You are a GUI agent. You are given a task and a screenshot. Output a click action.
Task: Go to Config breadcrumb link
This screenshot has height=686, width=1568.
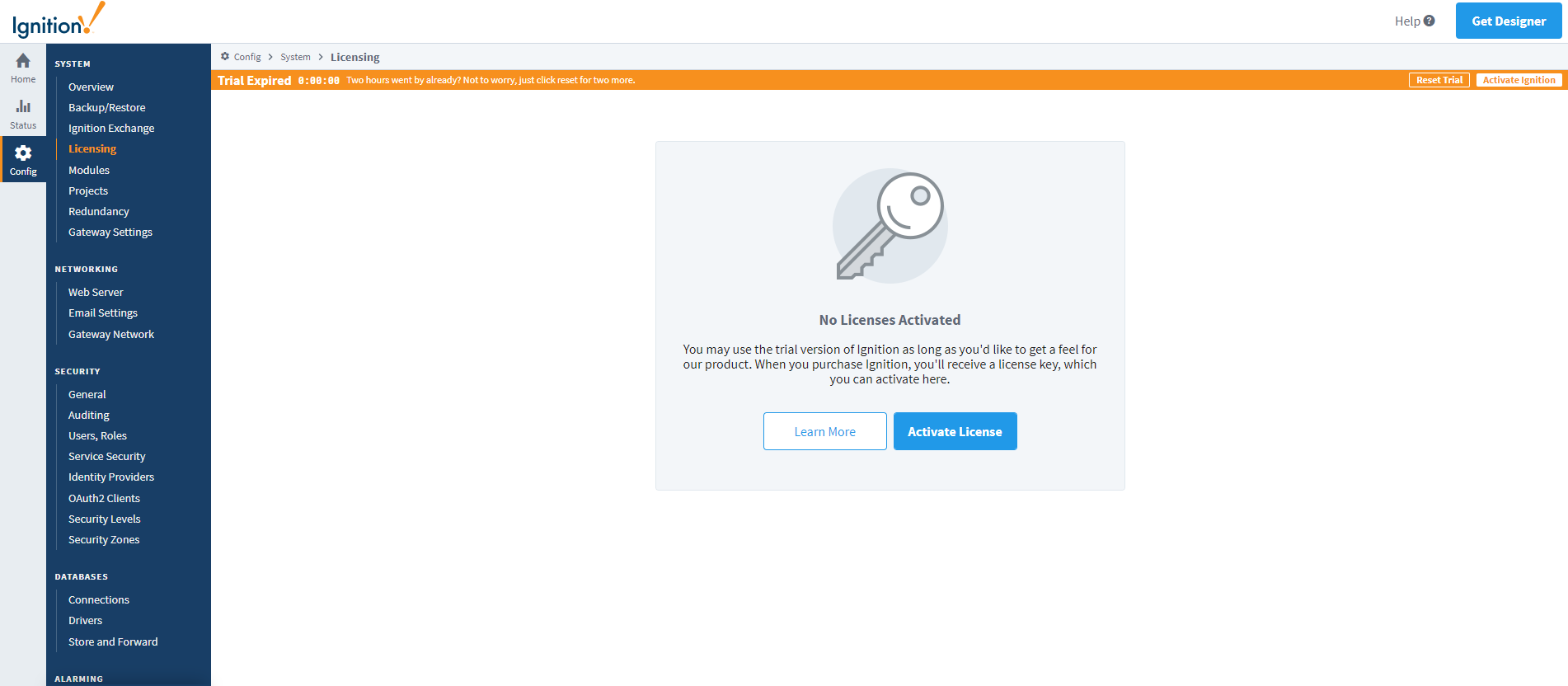click(247, 57)
